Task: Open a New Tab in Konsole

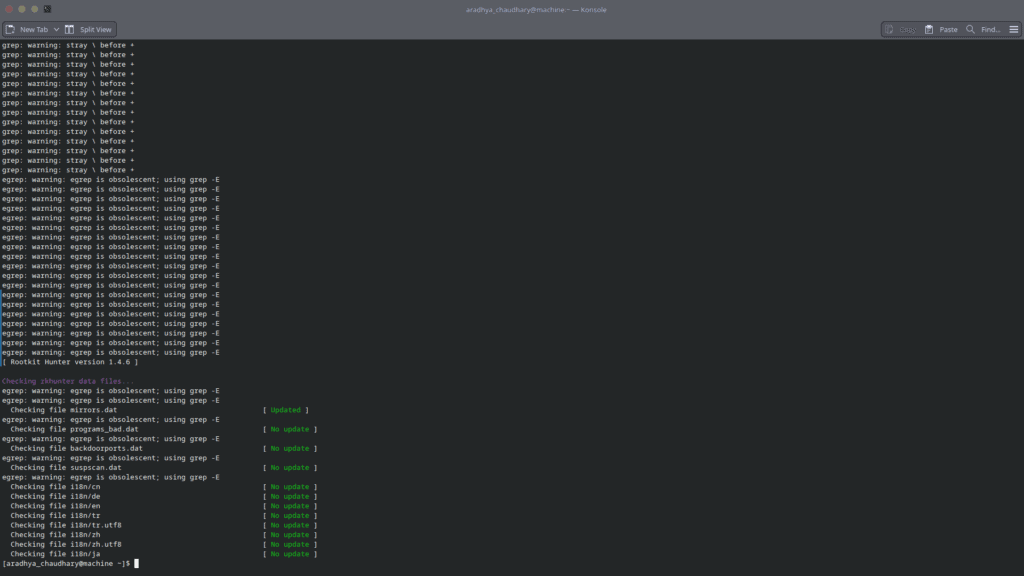Action: point(27,29)
